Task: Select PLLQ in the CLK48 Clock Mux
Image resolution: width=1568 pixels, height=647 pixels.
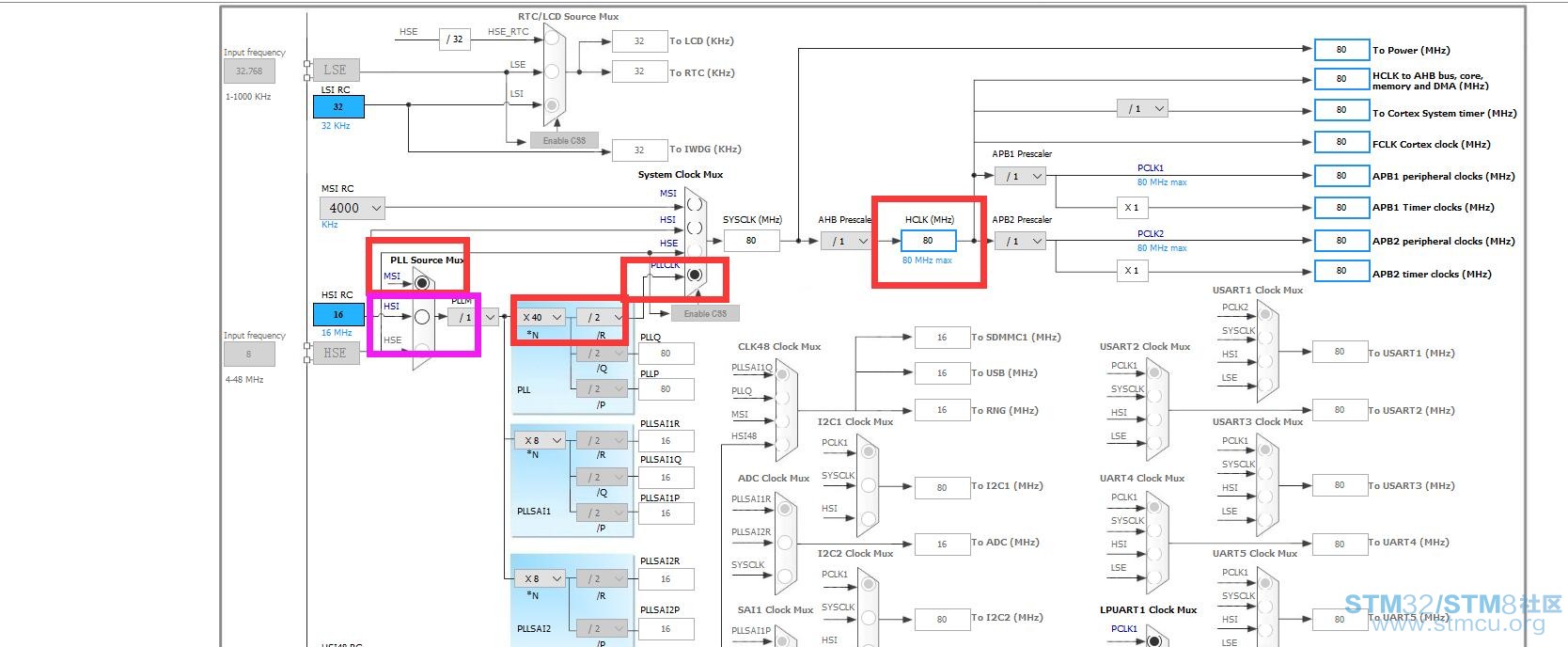Action: pyautogui.click(x=782, y=398)
